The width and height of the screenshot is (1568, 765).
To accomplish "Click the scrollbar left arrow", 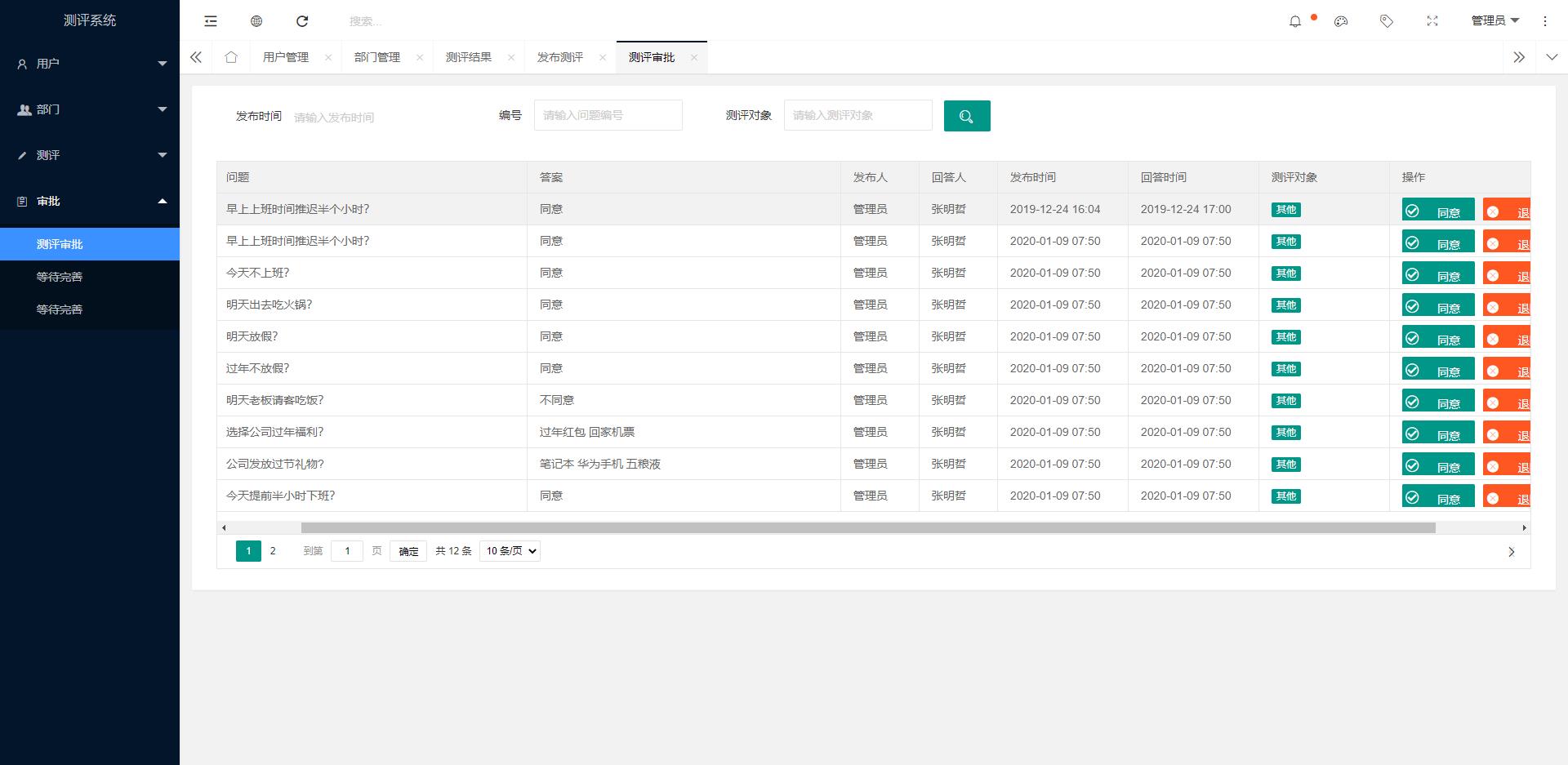I will click(x=224, y=527).
